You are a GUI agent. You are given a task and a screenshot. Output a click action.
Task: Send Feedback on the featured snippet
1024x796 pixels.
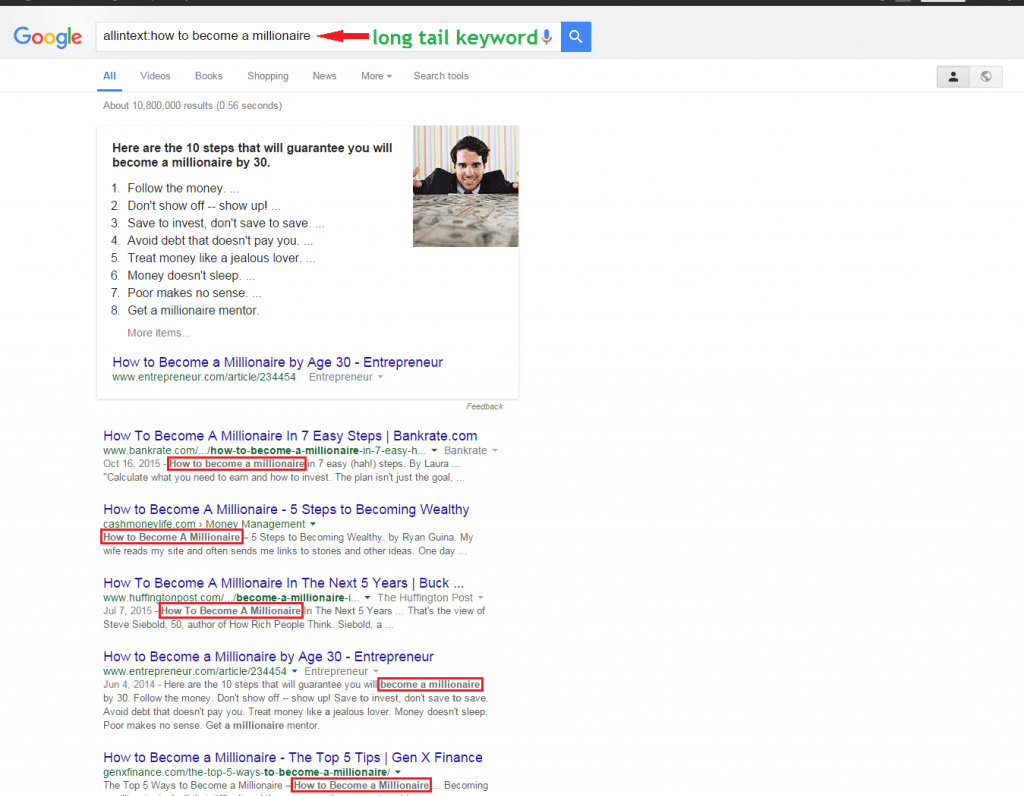point(484,406)
